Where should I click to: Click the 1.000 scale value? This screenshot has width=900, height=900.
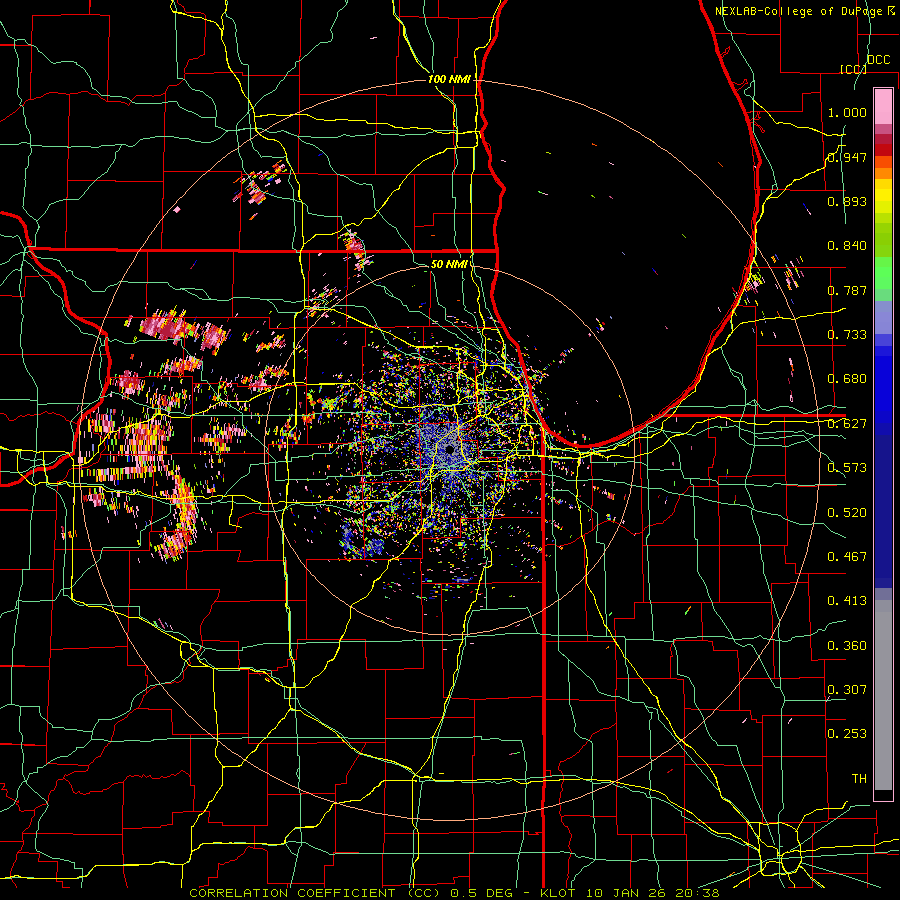[x=847, y=112]
